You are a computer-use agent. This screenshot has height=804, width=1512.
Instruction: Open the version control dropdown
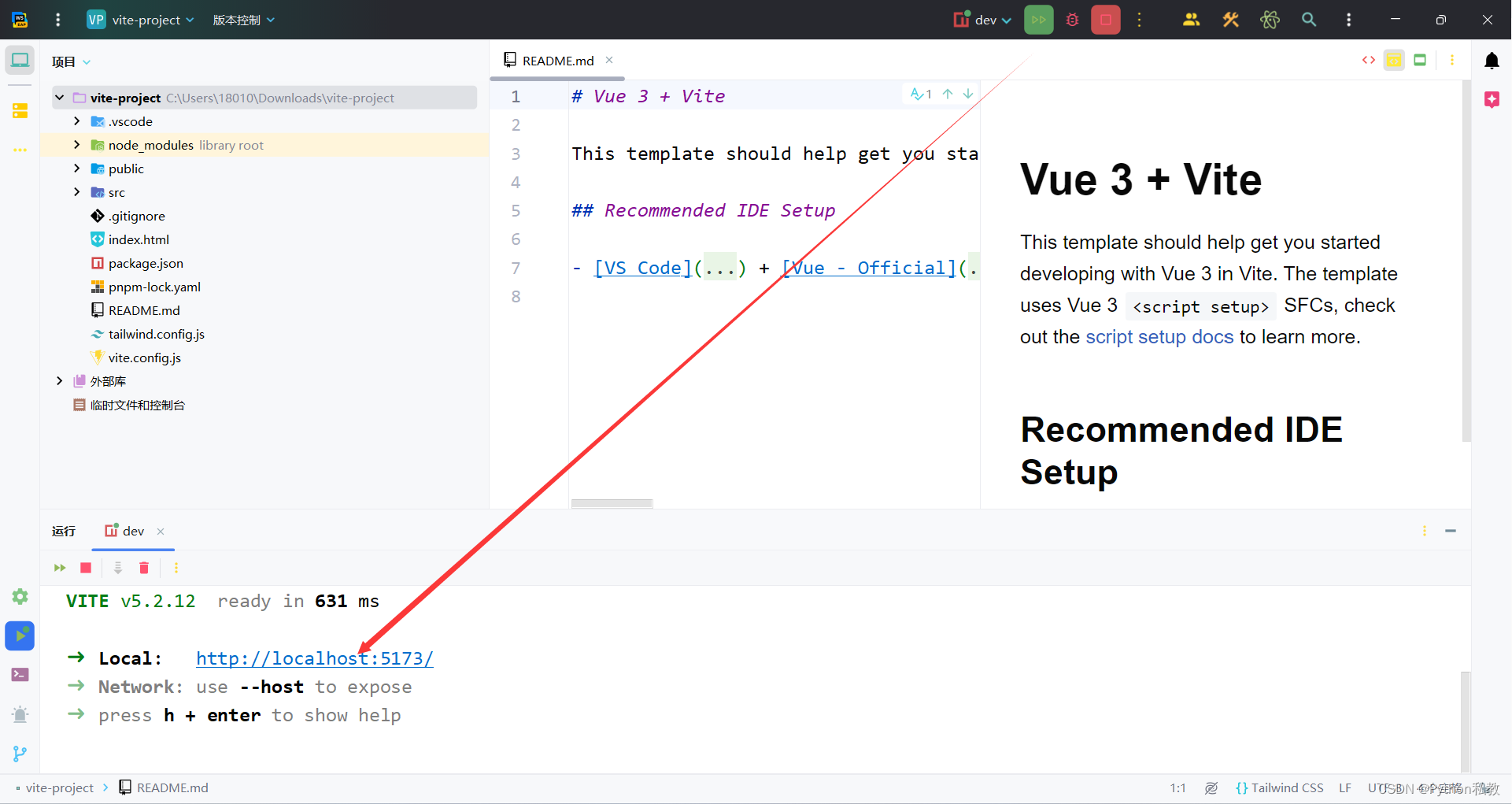coord(243,20)
